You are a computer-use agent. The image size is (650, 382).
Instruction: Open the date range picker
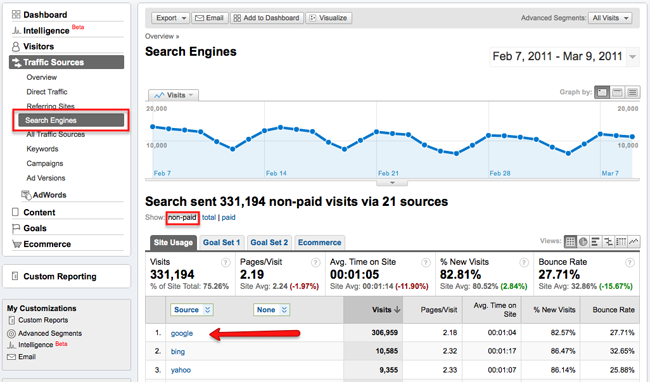[564, 56]
